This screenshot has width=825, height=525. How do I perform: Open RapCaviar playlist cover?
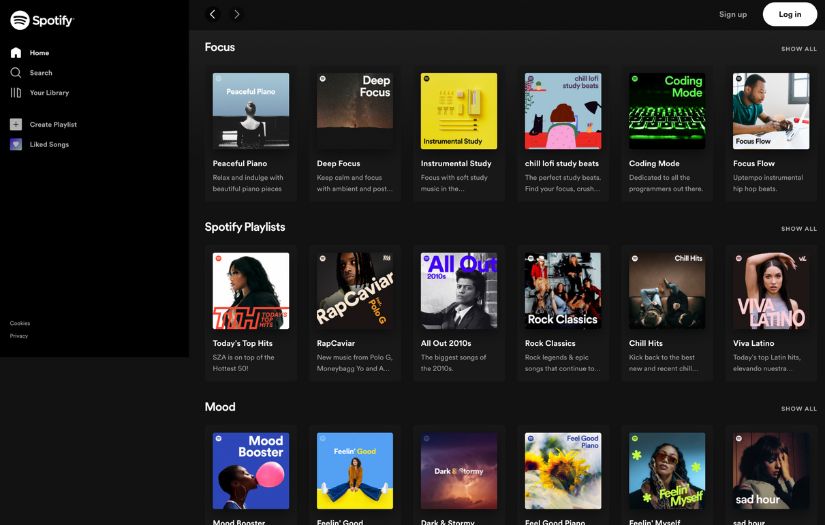click(x=355, y=291)
